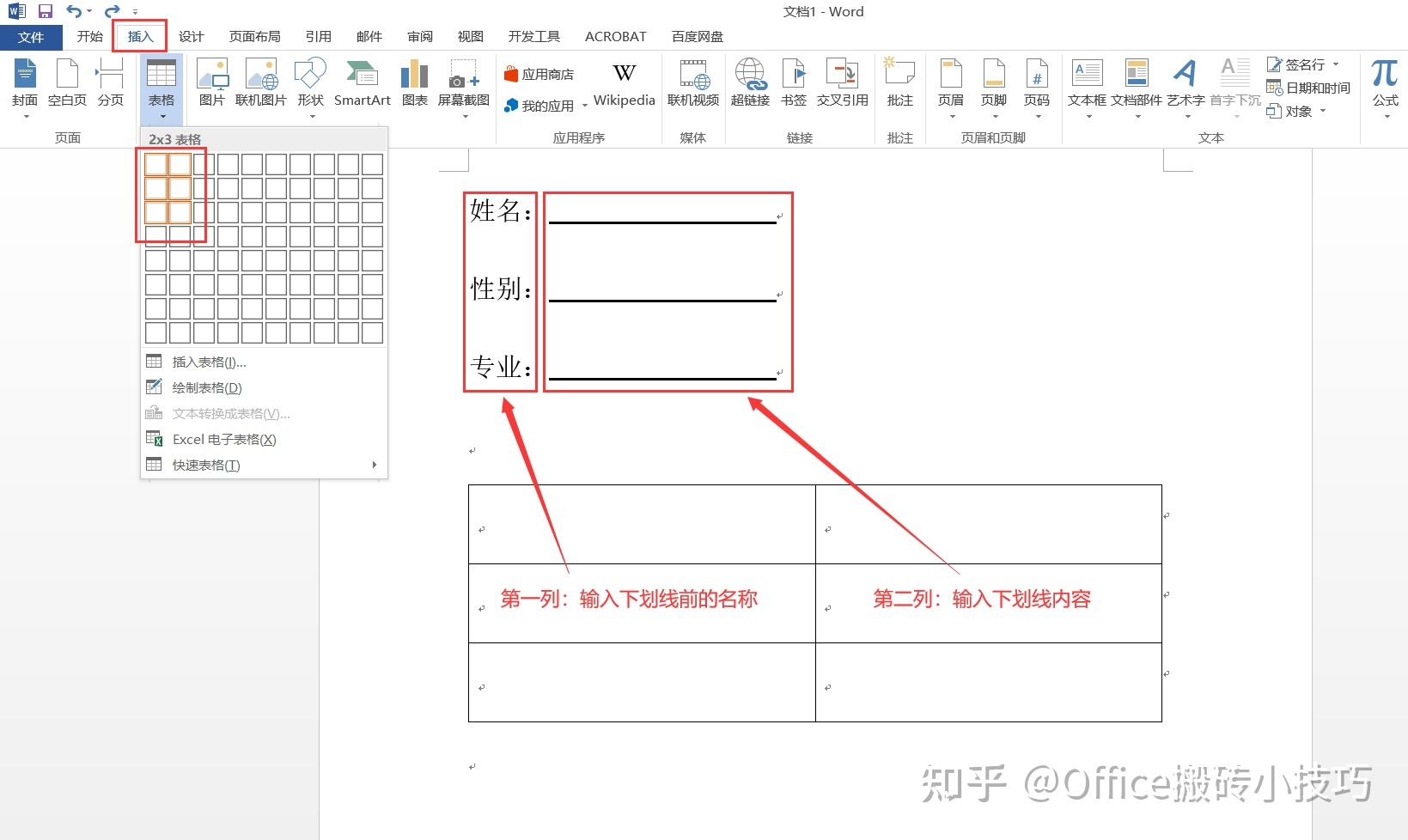Insert an equation (公式)
Viewport: 1408px width, 840px height.
tap(1385, 88)
